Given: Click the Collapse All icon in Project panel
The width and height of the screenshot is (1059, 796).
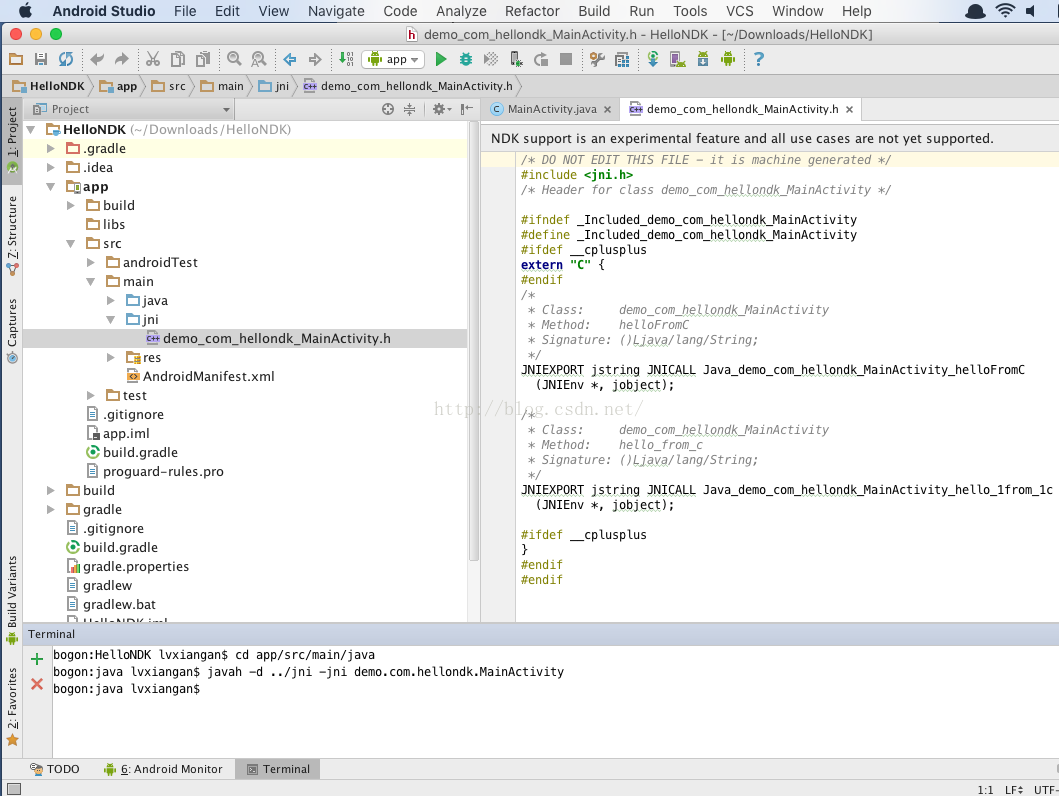Looking at the screenshot, I should tap(409, 109).
